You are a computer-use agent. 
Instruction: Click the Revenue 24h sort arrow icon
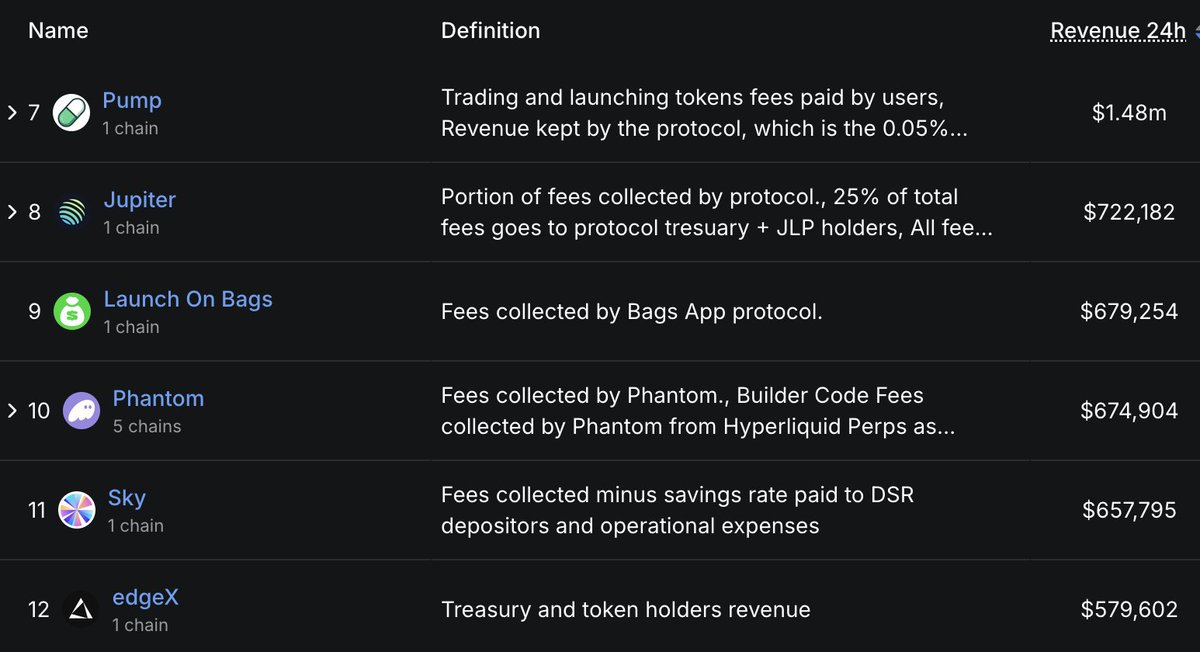coord(1196,31)
